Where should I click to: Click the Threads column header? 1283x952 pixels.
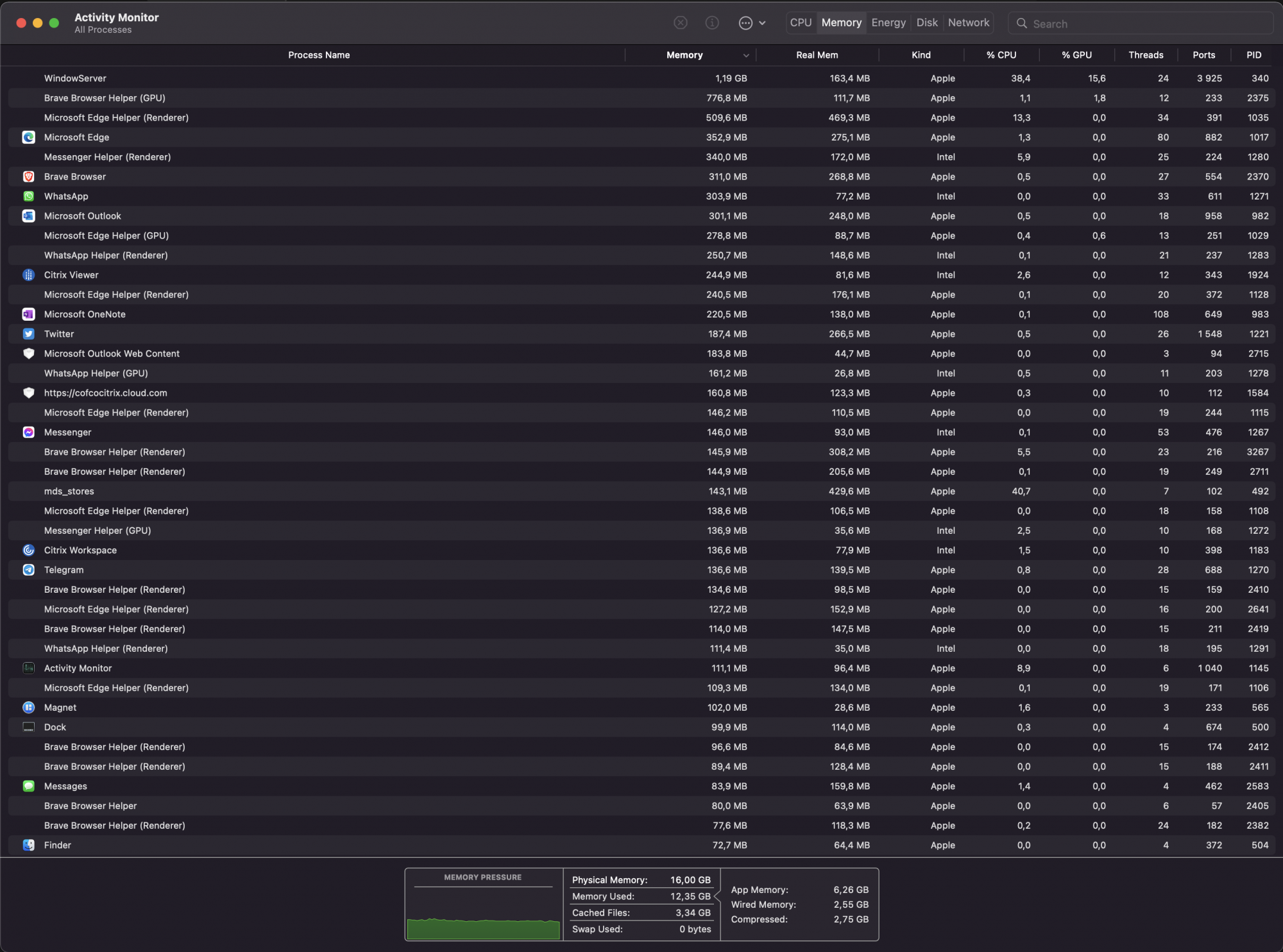pos(1146,55)
